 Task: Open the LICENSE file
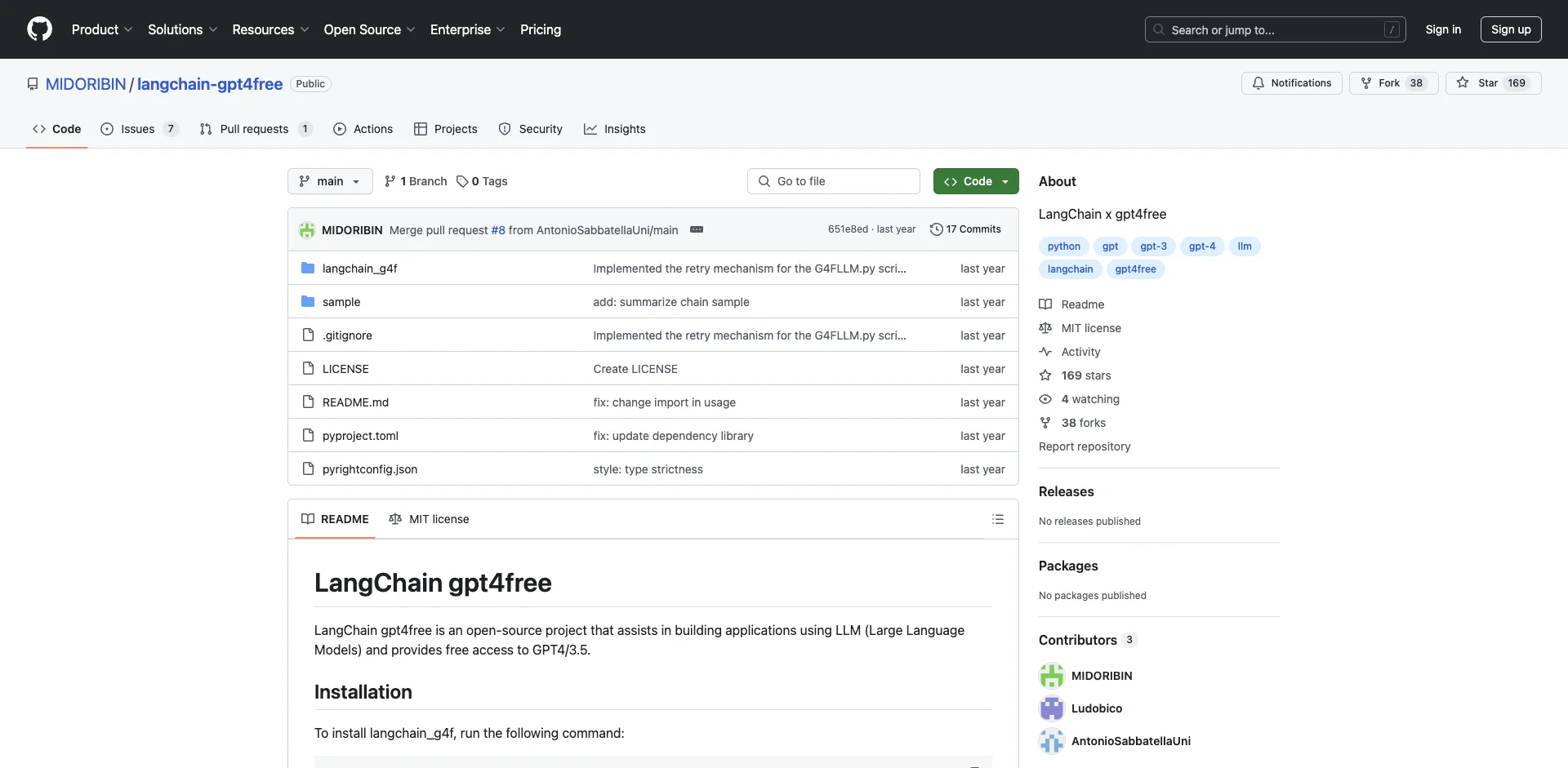tap(345, 369)
